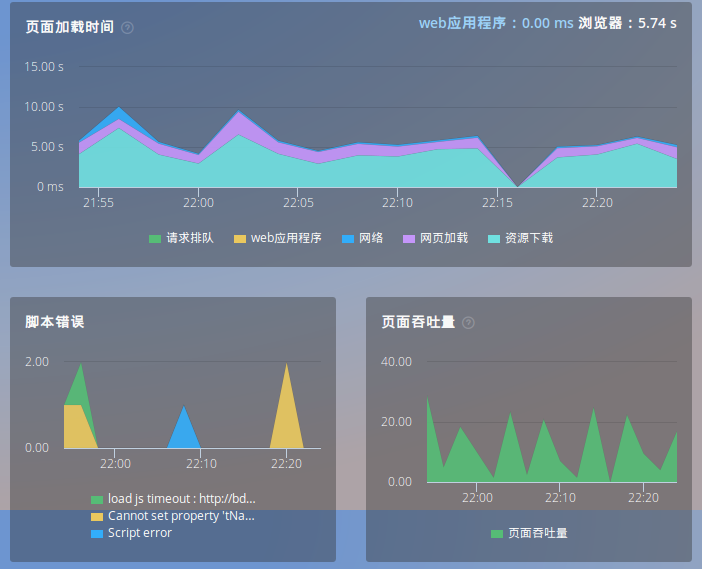This screenshot has height=569, width=702.
Task: Click blue Script error spike at 22:10
Action: [184, 430]
